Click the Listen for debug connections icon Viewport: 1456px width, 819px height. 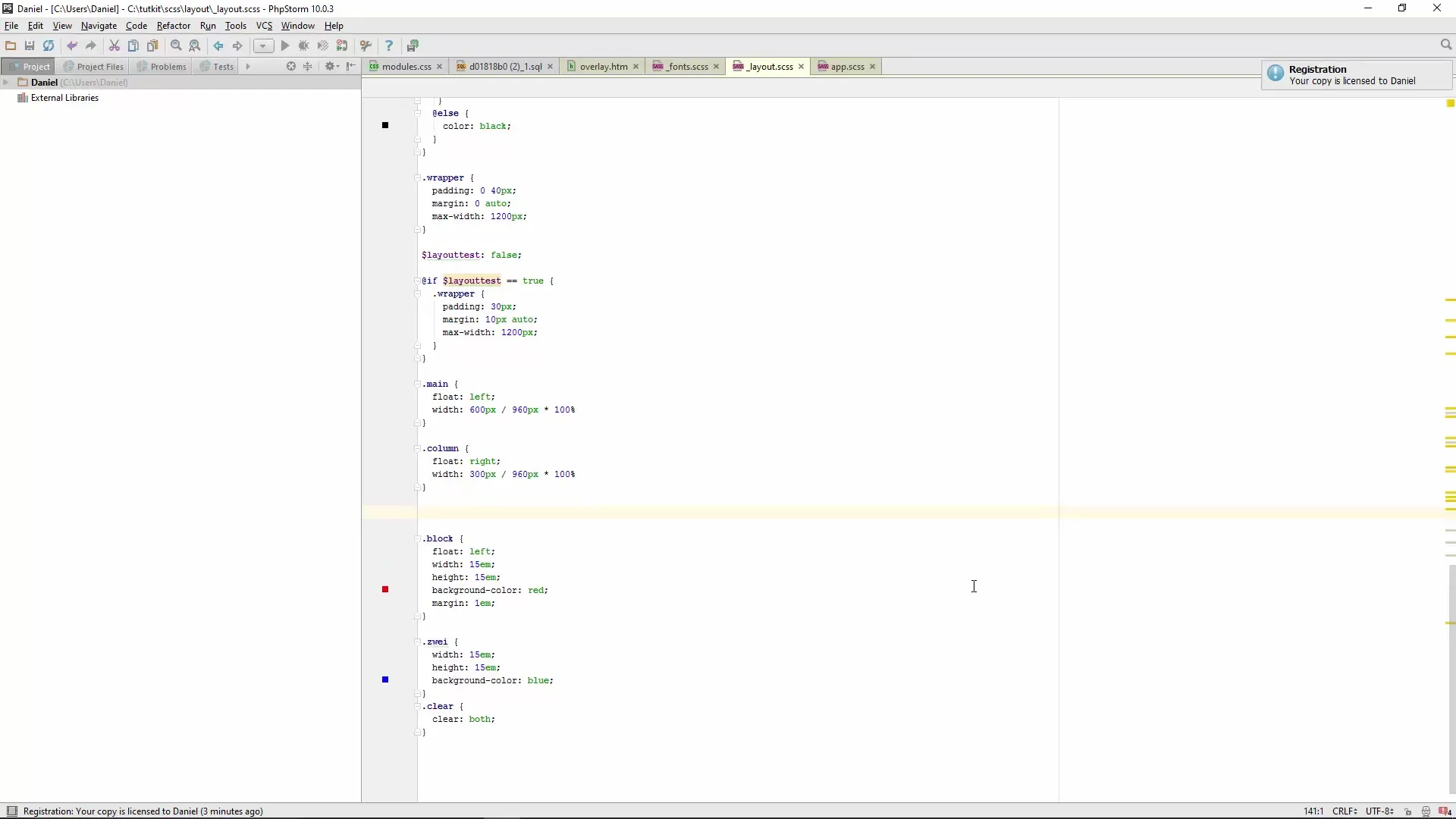342,45
